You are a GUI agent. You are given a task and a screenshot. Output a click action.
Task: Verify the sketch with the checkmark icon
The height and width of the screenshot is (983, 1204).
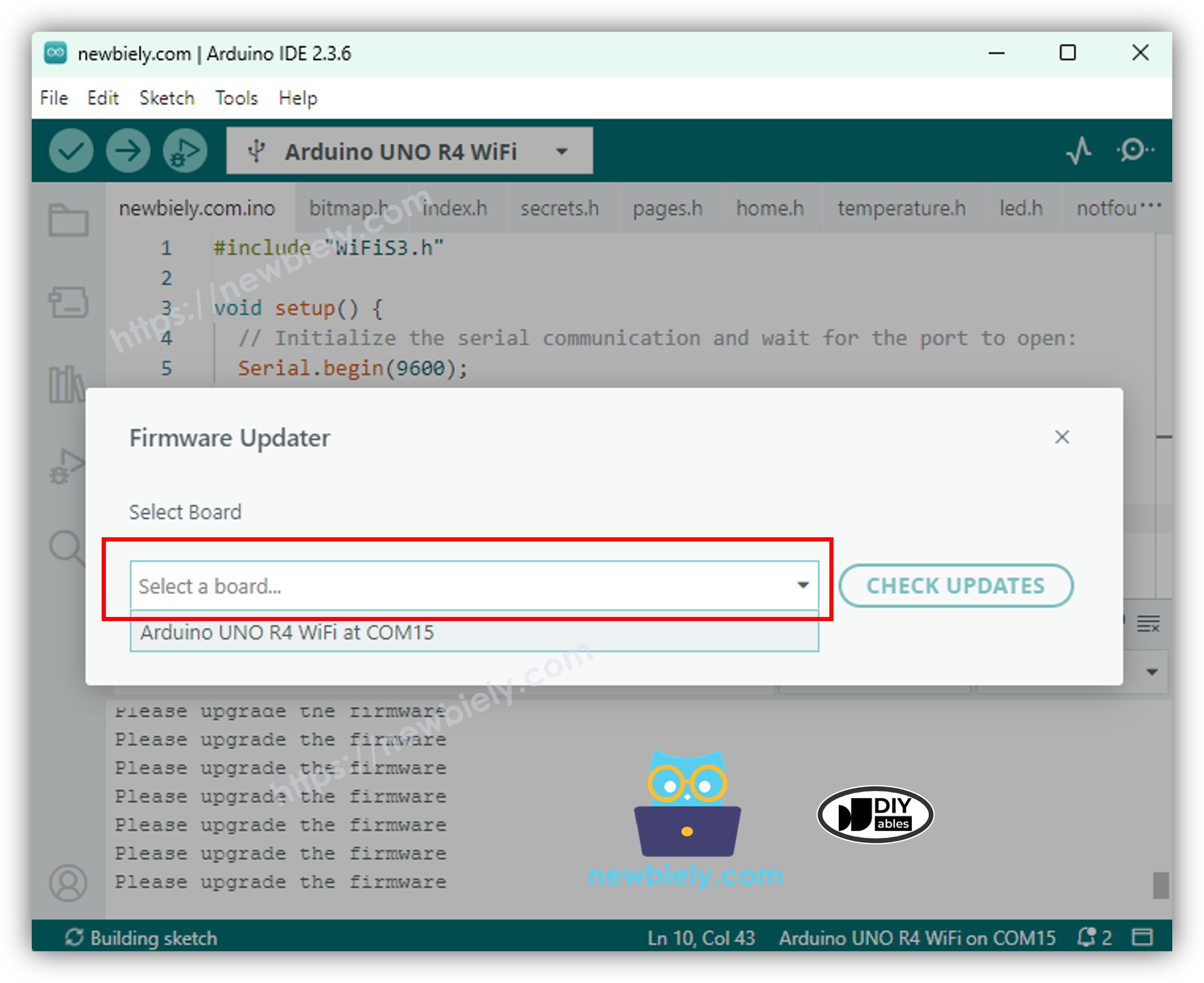click(72, 151)
